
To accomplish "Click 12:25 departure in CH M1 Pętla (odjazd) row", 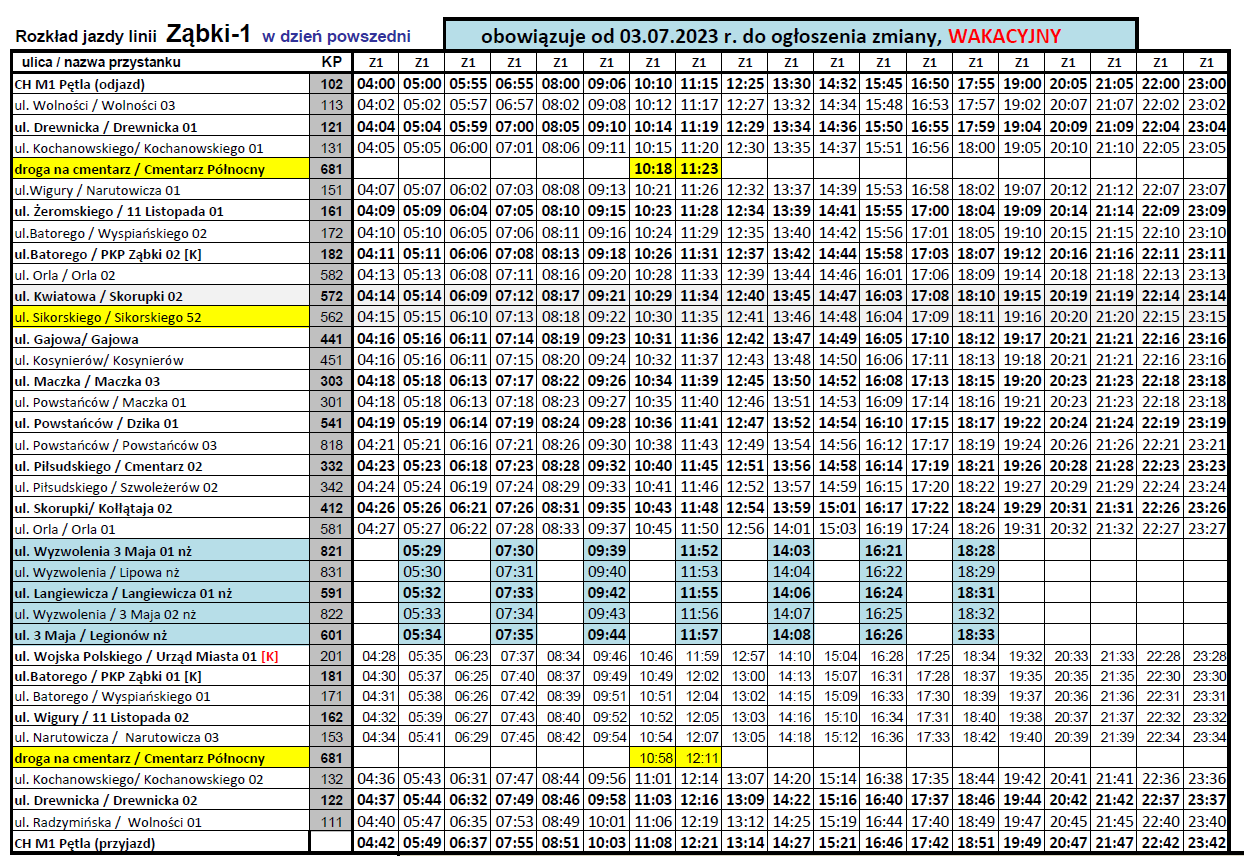I will coord(745,84).
